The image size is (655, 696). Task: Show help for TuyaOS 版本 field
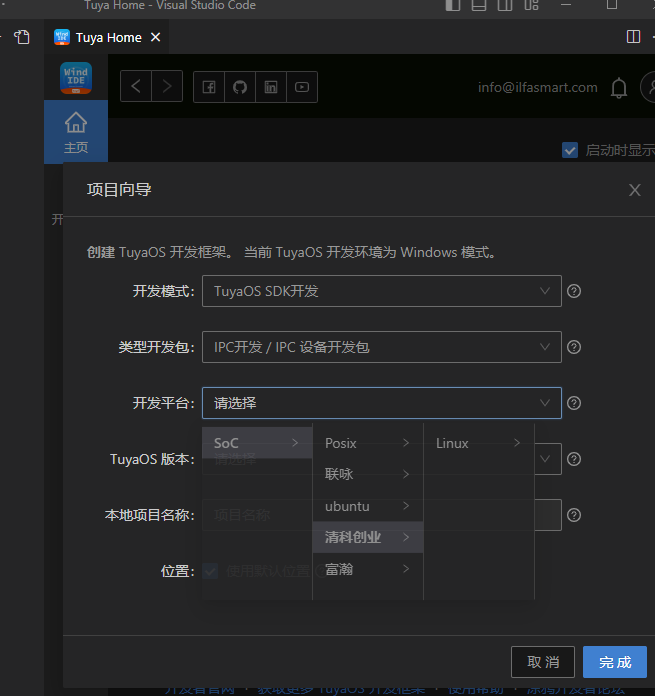tap(574, 459)
